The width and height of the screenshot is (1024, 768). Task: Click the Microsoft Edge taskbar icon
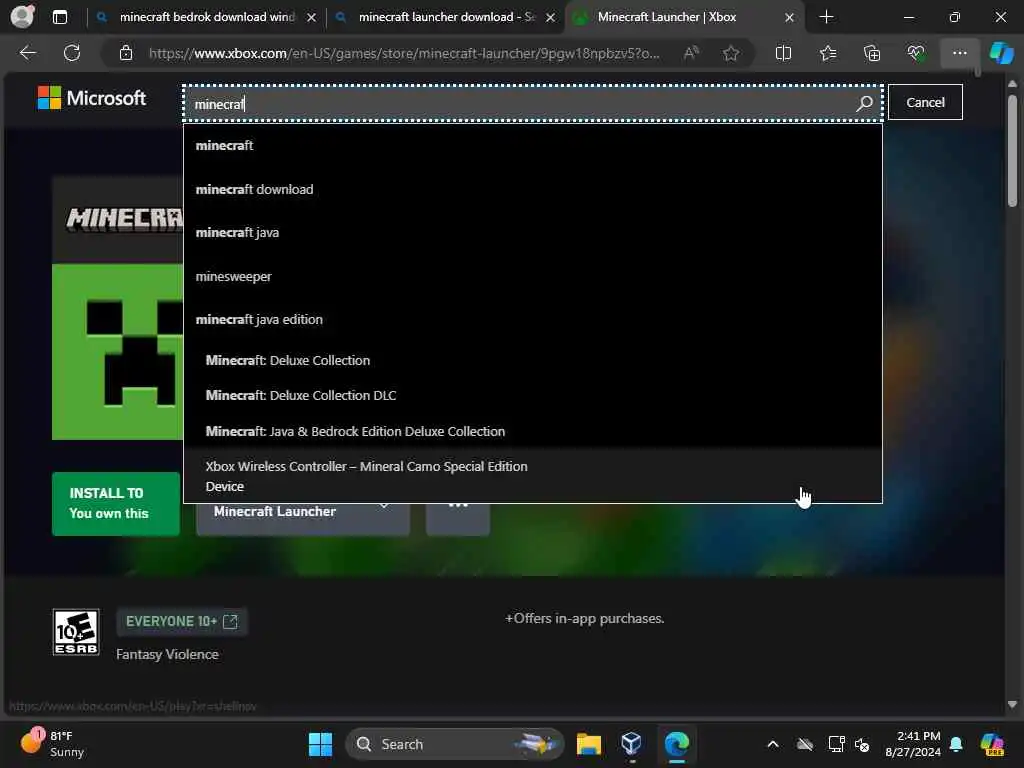[x=677, y=744]
